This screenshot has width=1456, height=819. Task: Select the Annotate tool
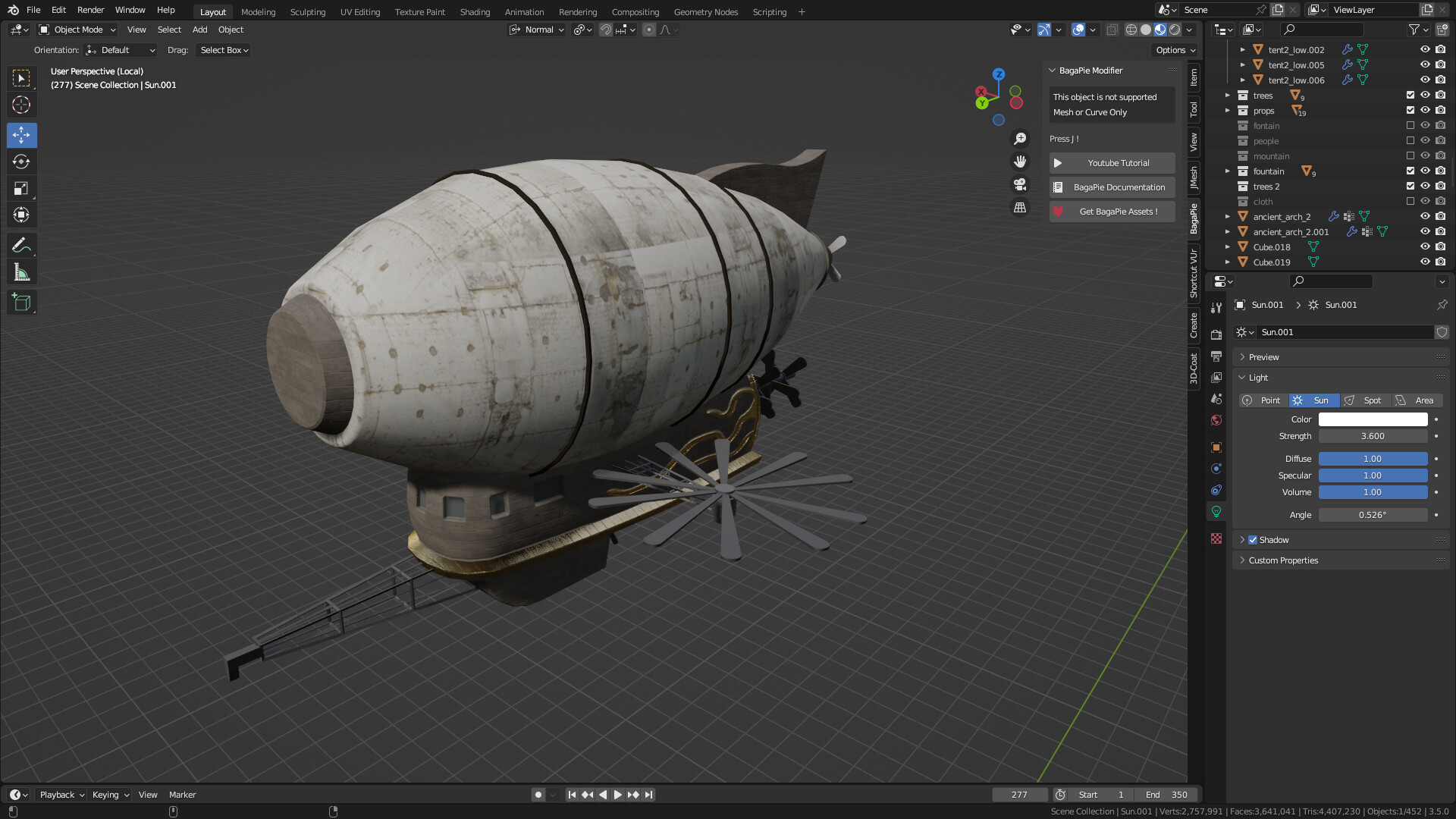click(21, 244)
